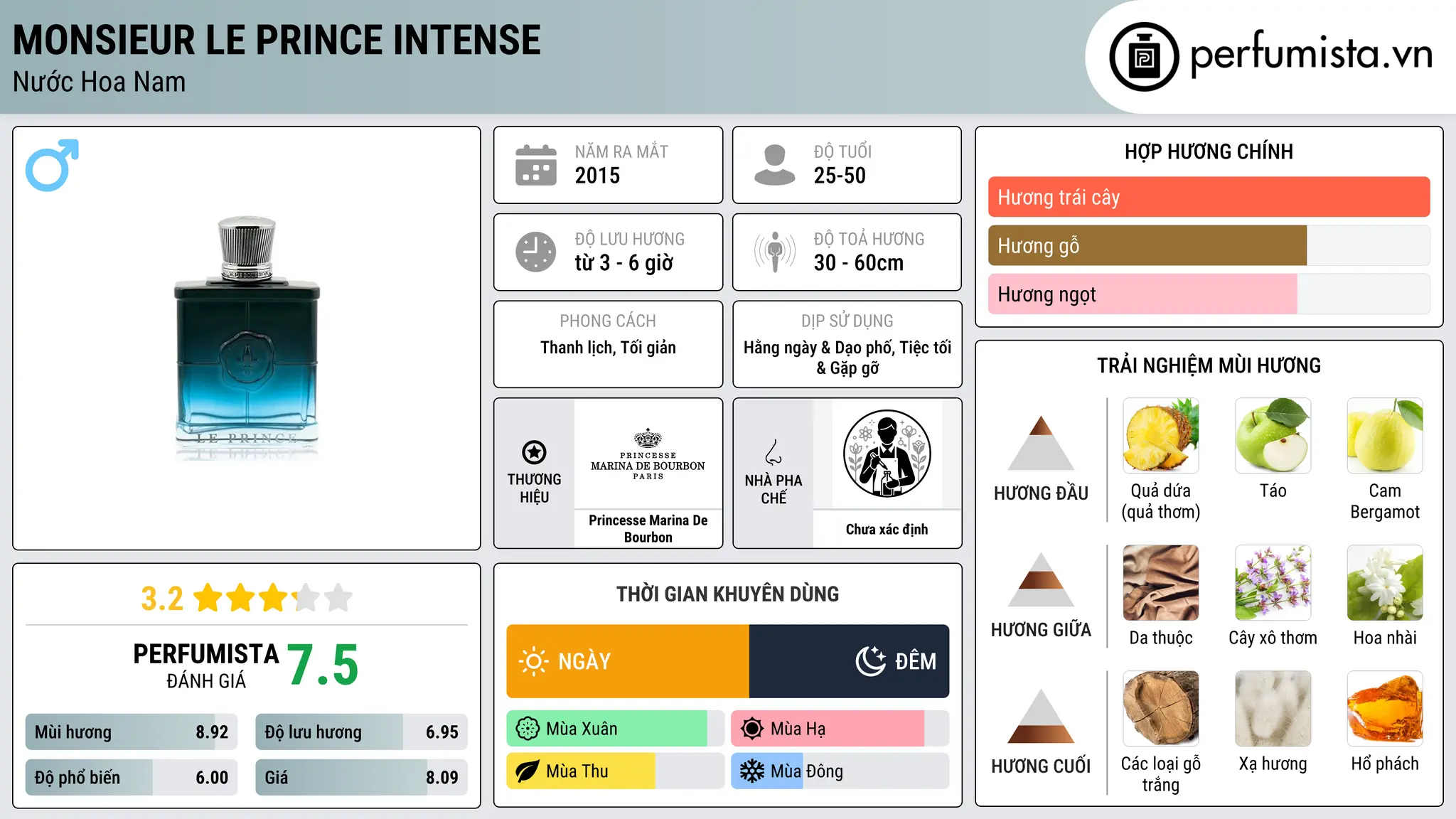Click the perfumista.vn site name

click(1311, 54)
